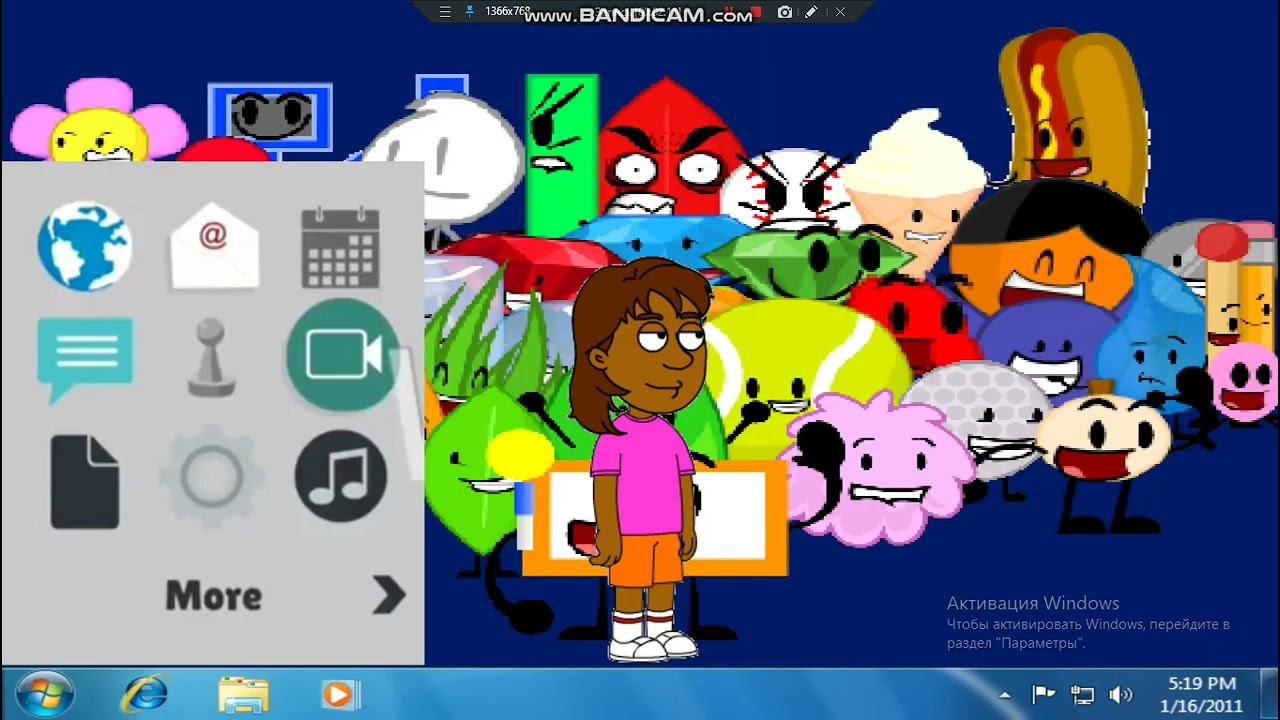Open the Action Center flag icon
Viewport: 1280px width, 720px height.
coord(1043,694)
